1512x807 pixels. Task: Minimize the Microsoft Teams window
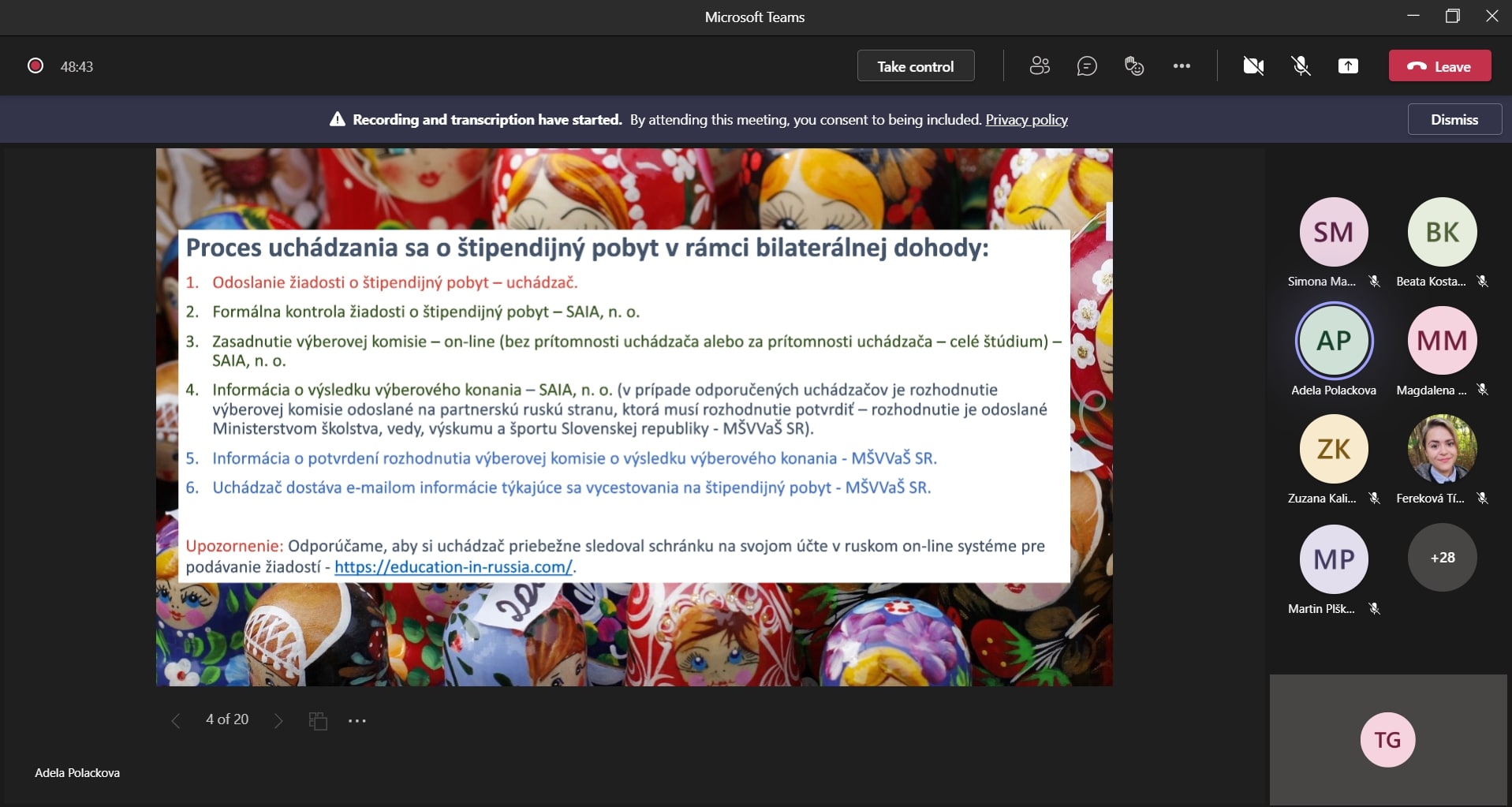click(1413, 16)
